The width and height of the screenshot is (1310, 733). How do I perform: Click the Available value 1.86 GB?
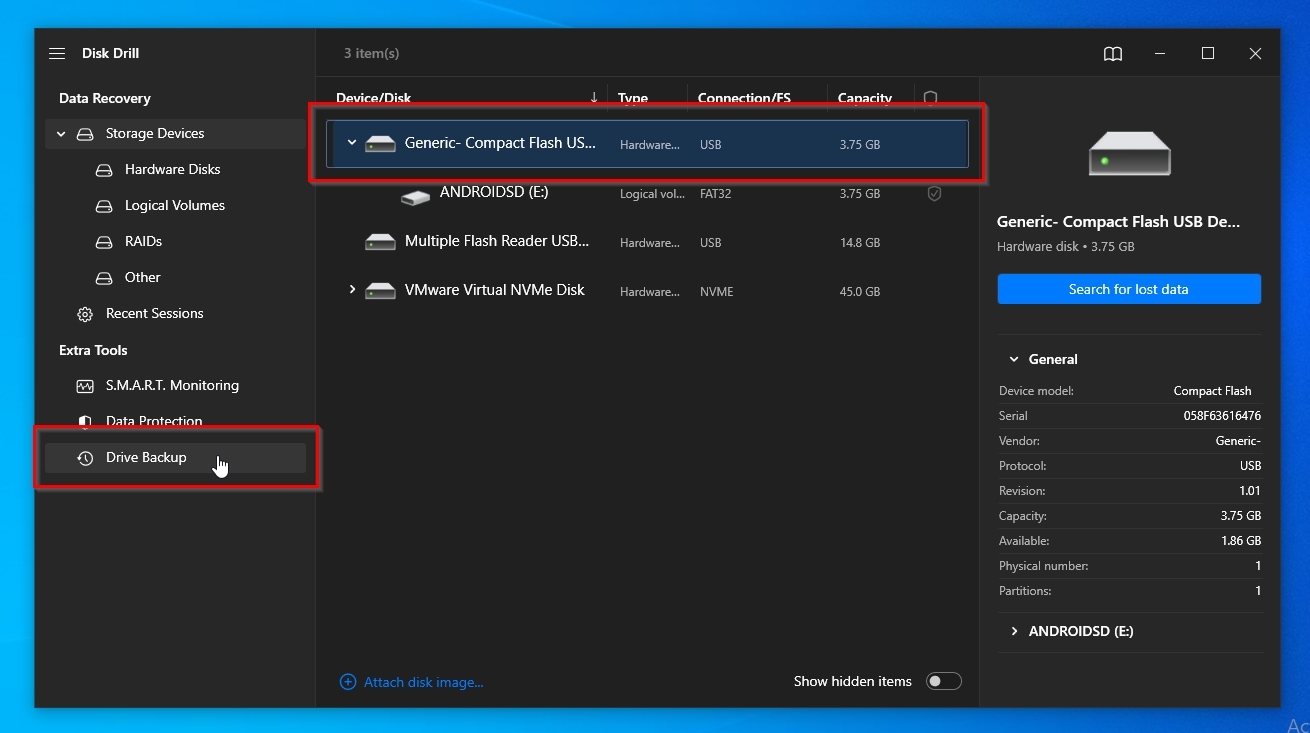[x=1240, y=541]
